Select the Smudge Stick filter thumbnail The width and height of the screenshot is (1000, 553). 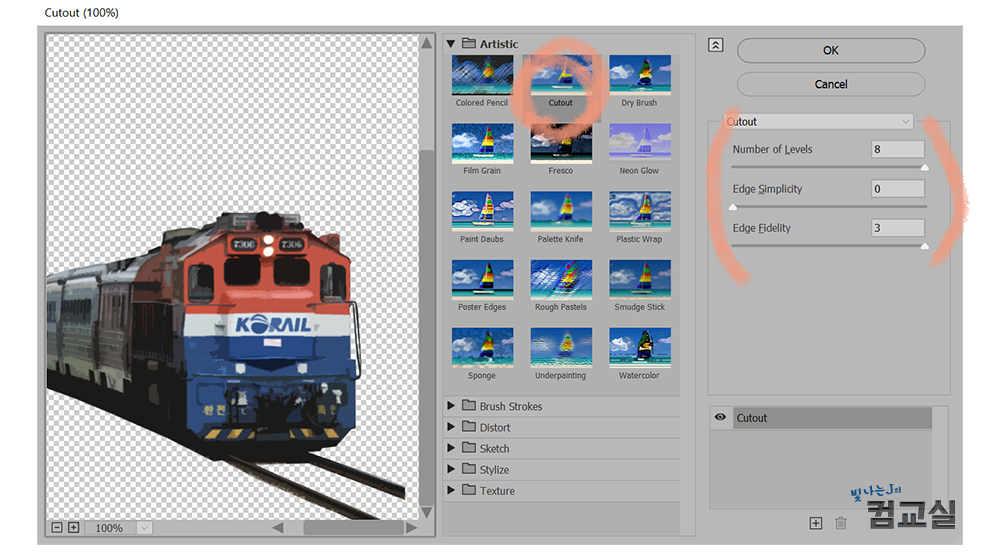click(640, 280)
